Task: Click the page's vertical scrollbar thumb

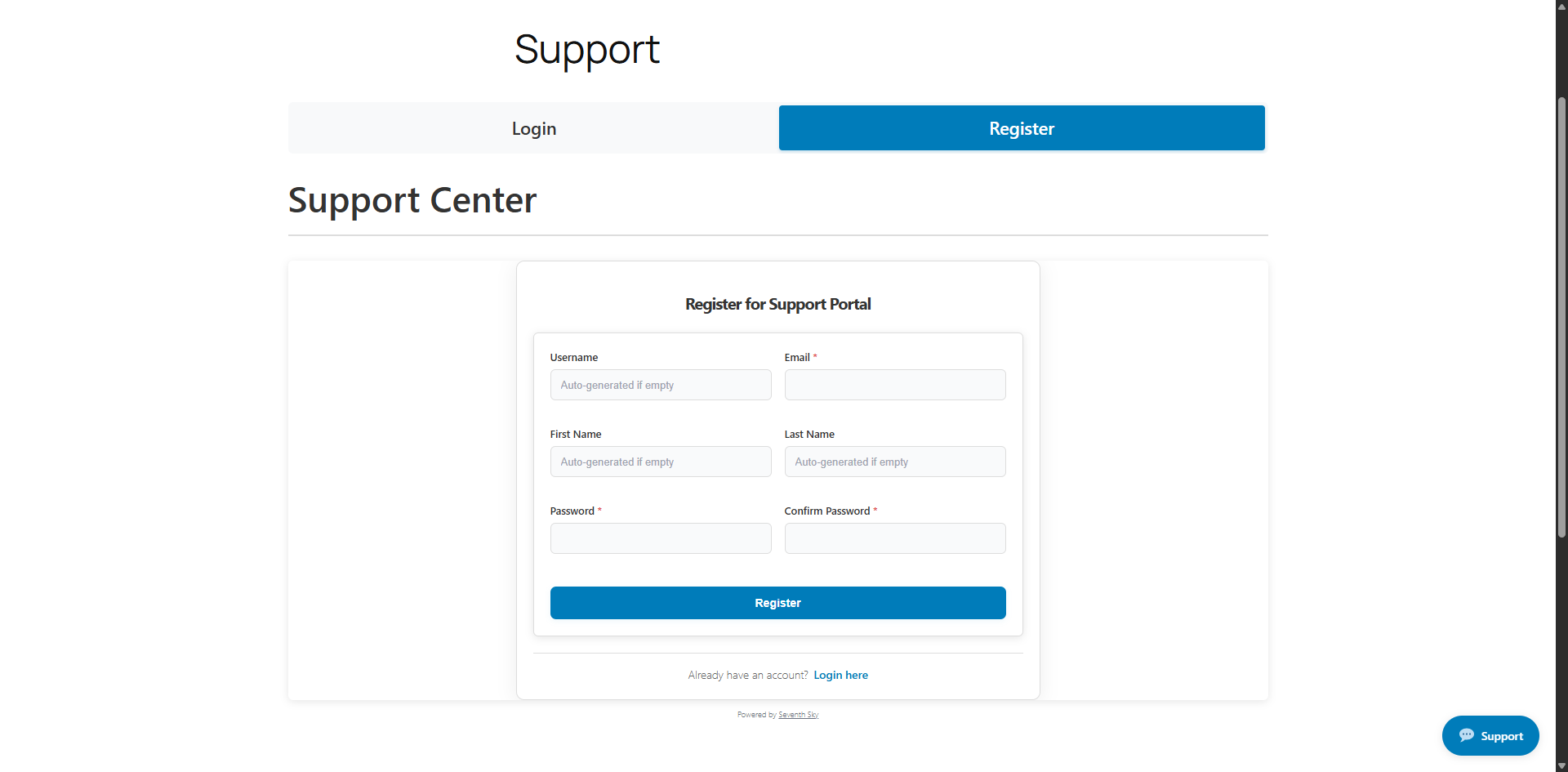Action: [x=1561, y=319]
